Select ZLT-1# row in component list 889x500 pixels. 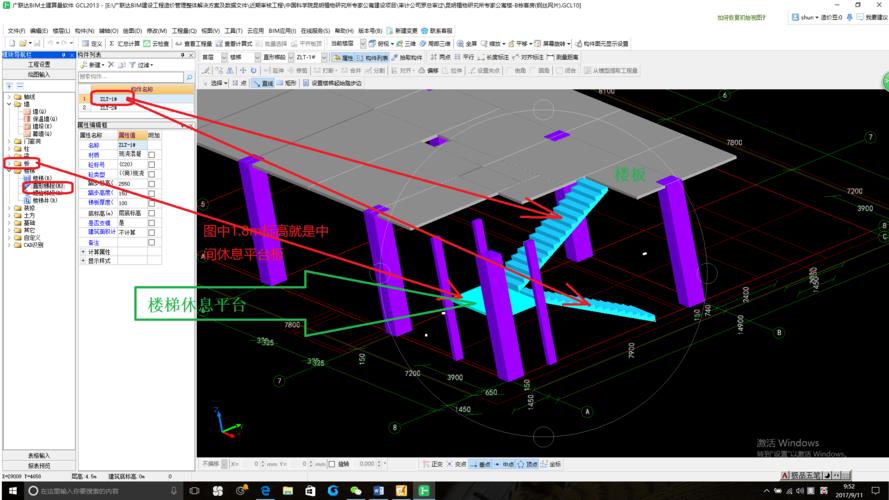(108, 99)
